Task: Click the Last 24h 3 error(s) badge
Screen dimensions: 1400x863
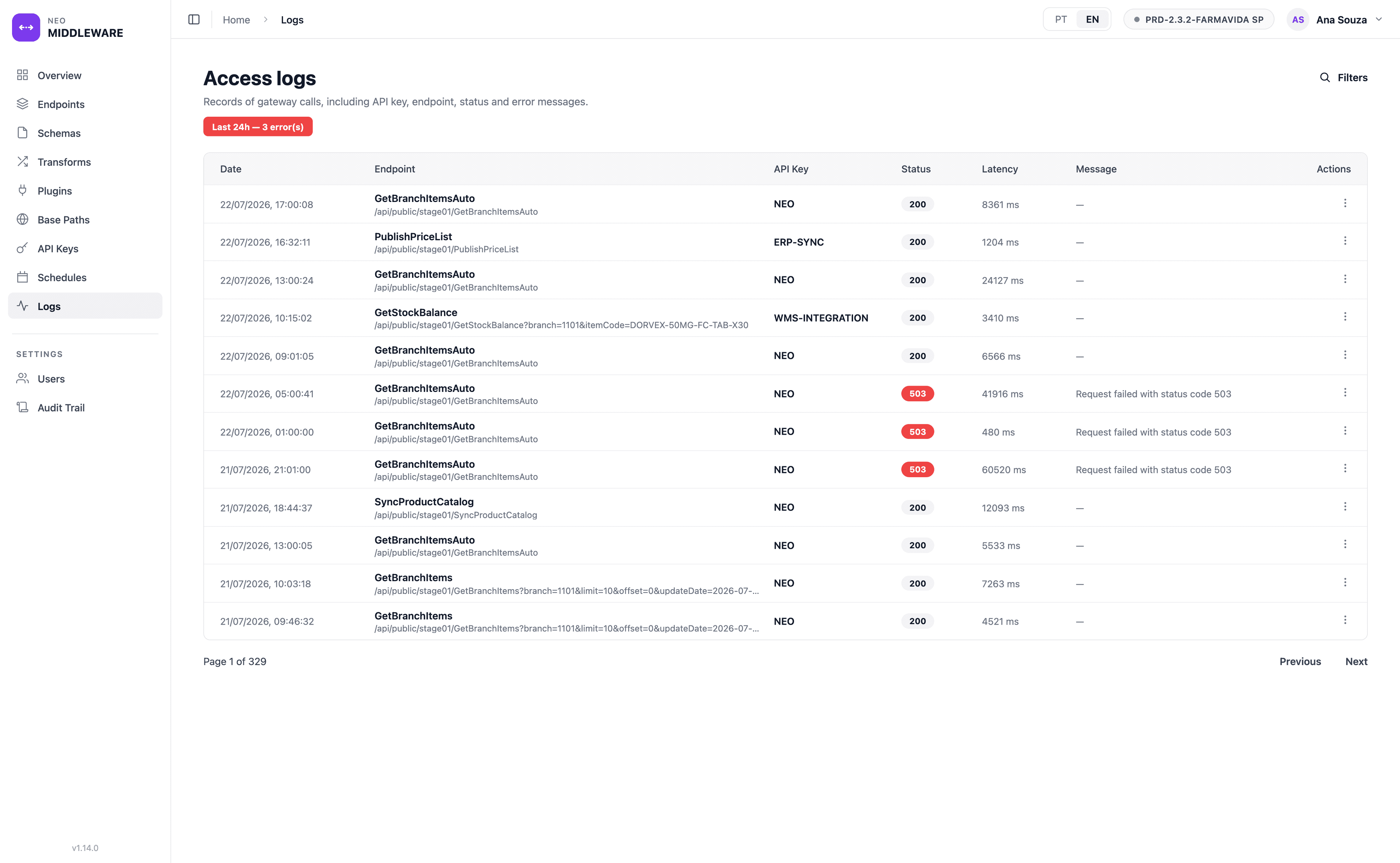Action: click(258, 127)
